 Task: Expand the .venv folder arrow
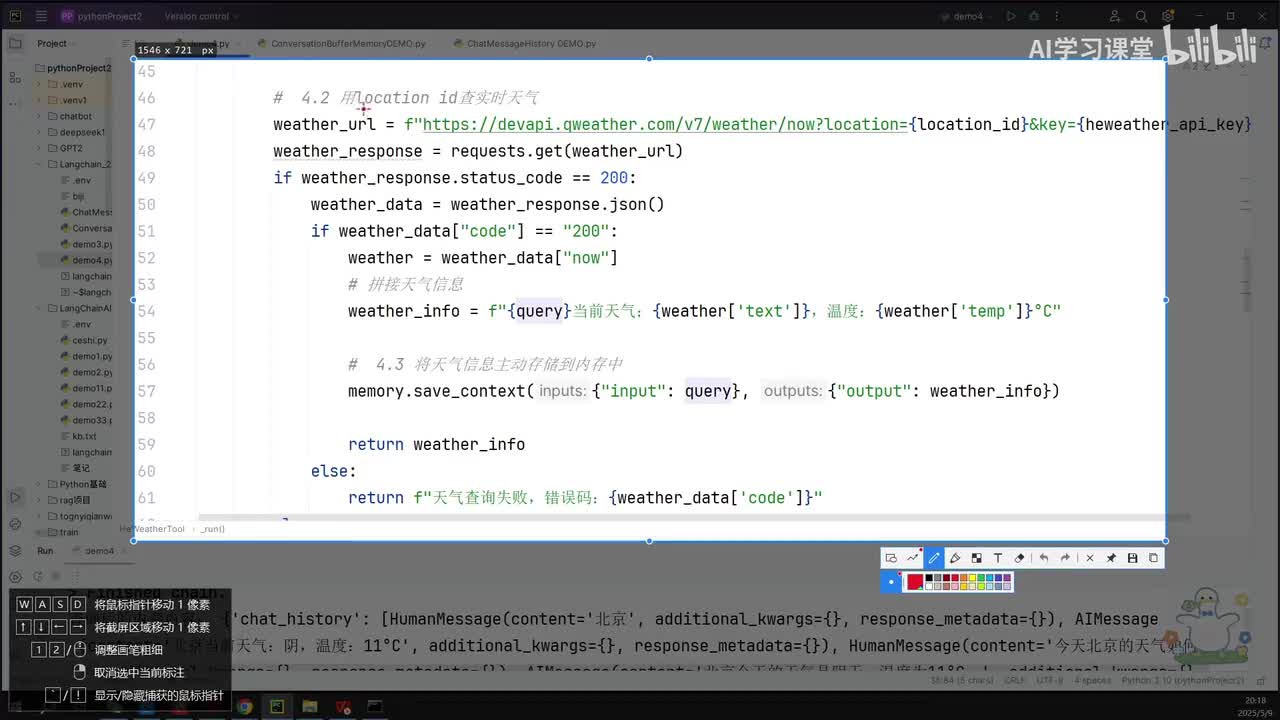click(40, 84)
